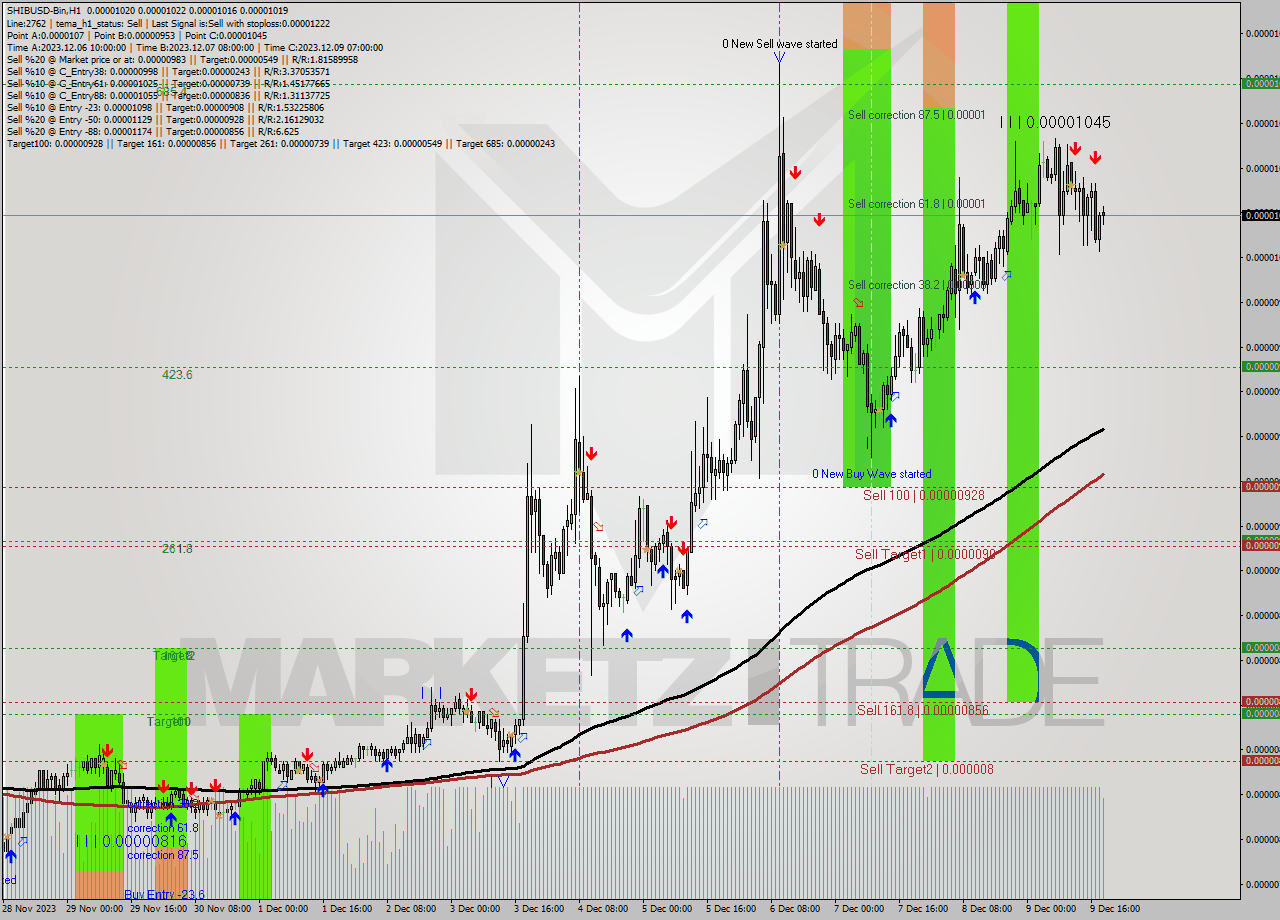The height and width of the screenshot is (920, 1280).
Task: Click '9 Dec 00:00' on the time axis
Action: (1050, 909)
